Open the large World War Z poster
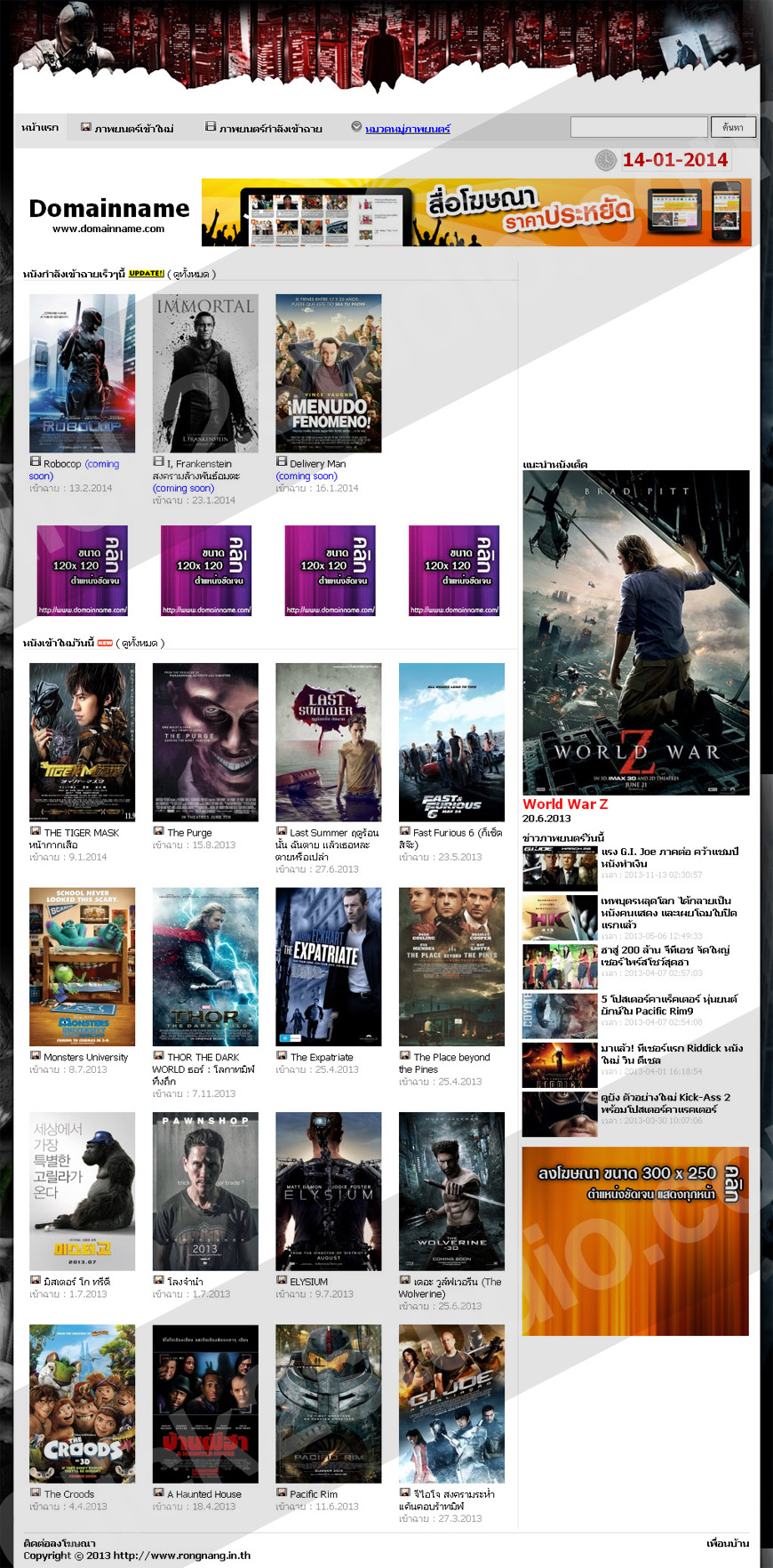Image resolution: width=773 pixels, height=1568 pixels. 635,632
